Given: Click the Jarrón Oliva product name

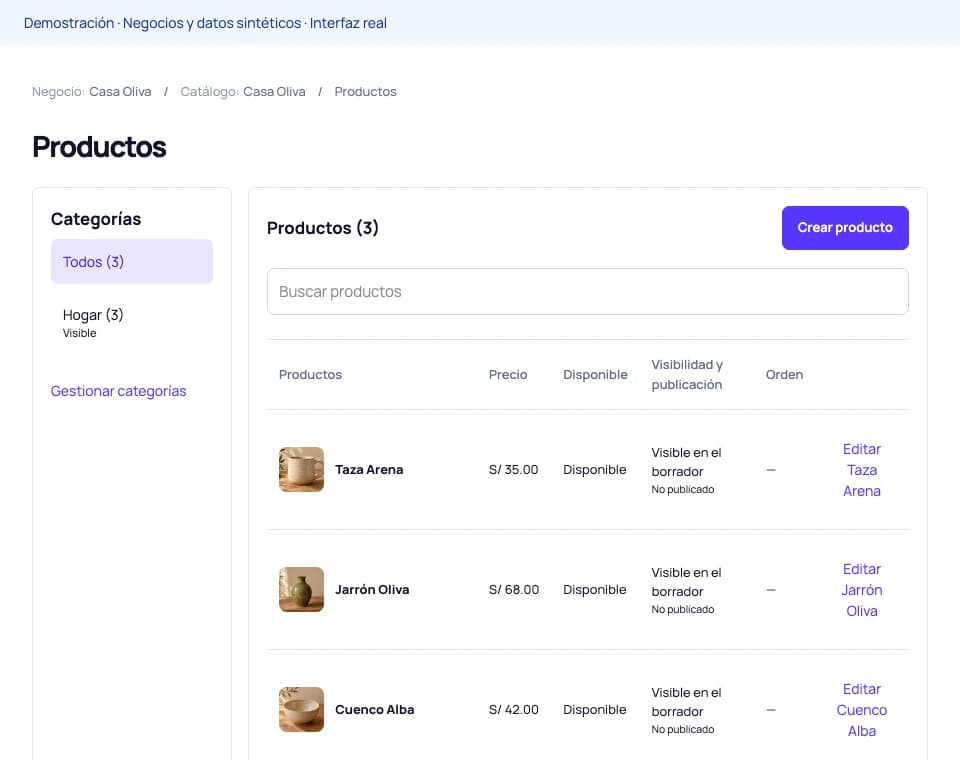Looking at the screenshot, I should coord(372,590).
